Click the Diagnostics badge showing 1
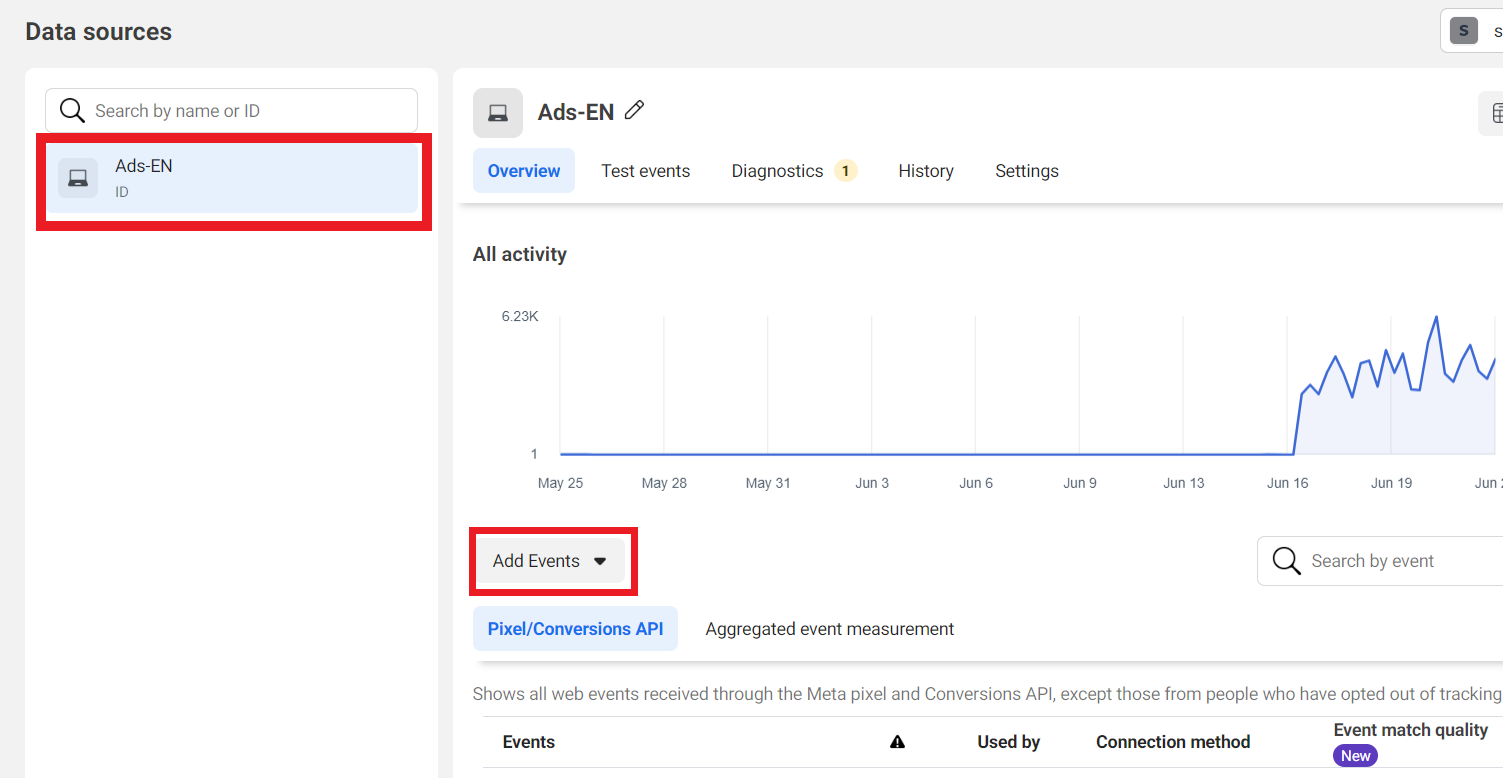1503x778 pixels. point(845,171)
